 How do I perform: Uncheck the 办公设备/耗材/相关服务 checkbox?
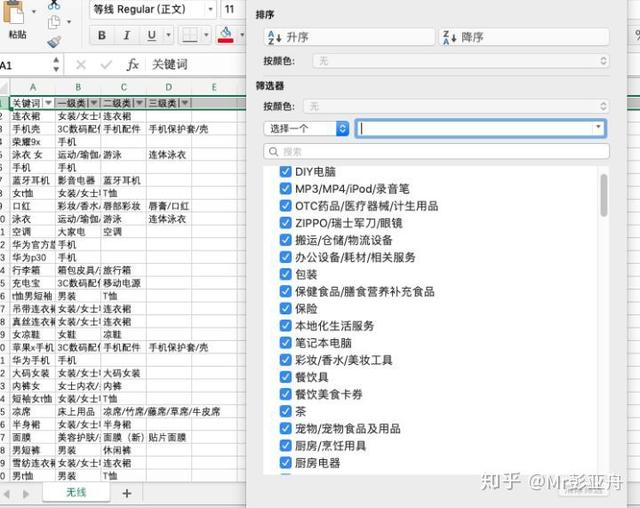[x=285, y=257]
